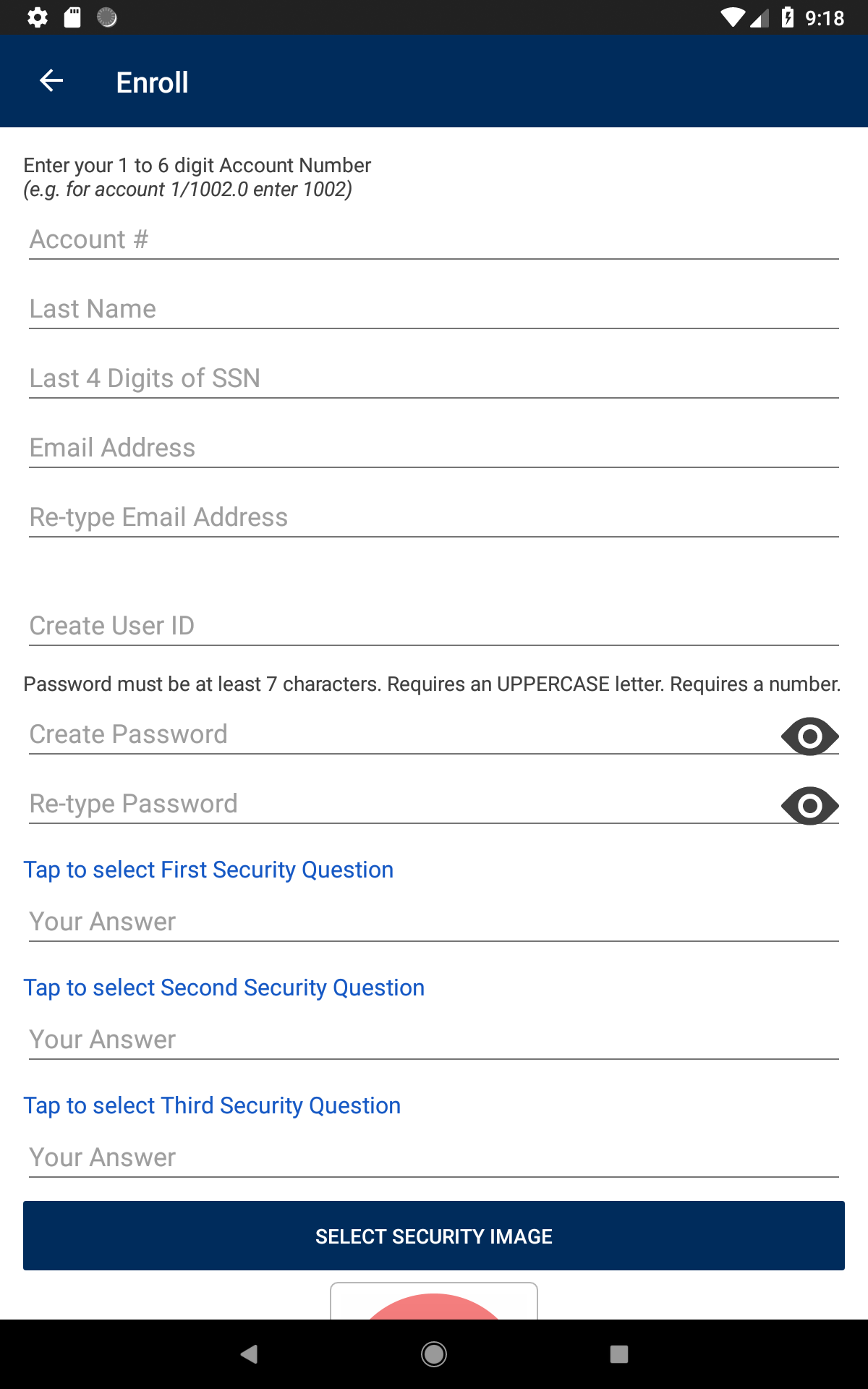Reveal the Re-type Password text

809,805
